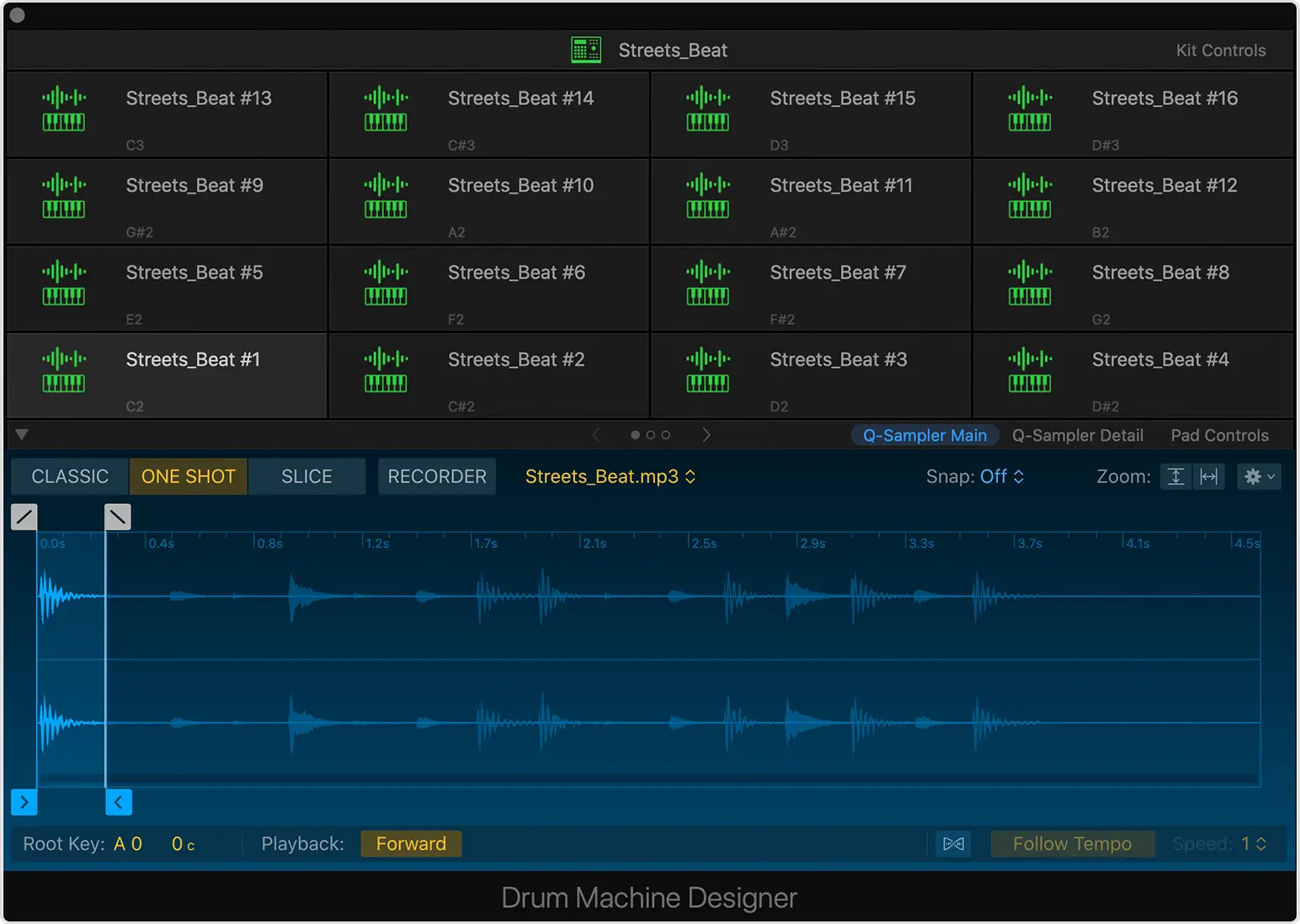Toggle the Follow Tempo button
Image resolution: width=1300 pixels, height=924 pixels.
click(x=1072, y=844)
